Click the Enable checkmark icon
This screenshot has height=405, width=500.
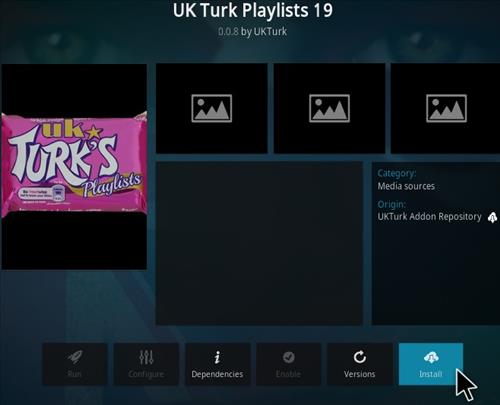coord(289,357)
